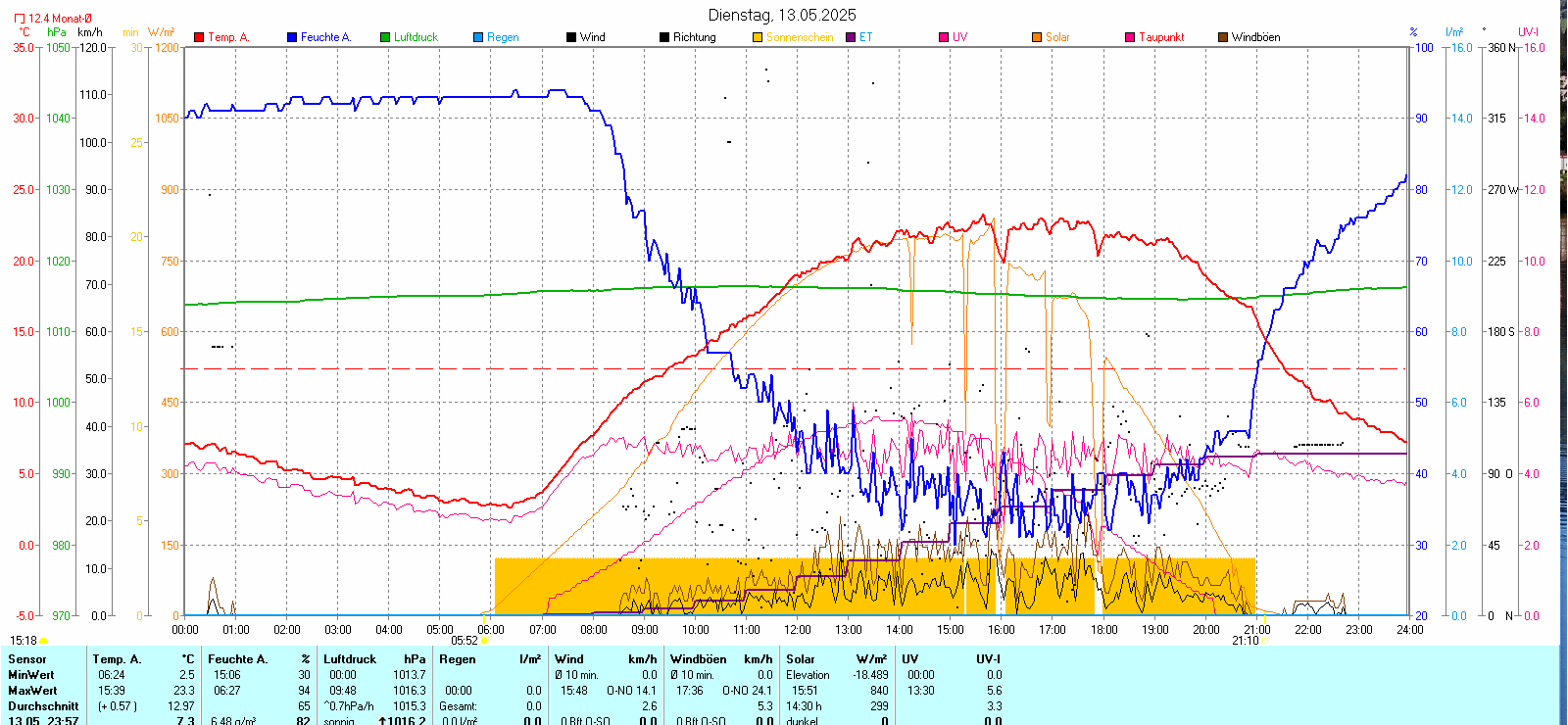Click the UV legend label
Viewport: 1568px width, 725px height.
point(959,37)
